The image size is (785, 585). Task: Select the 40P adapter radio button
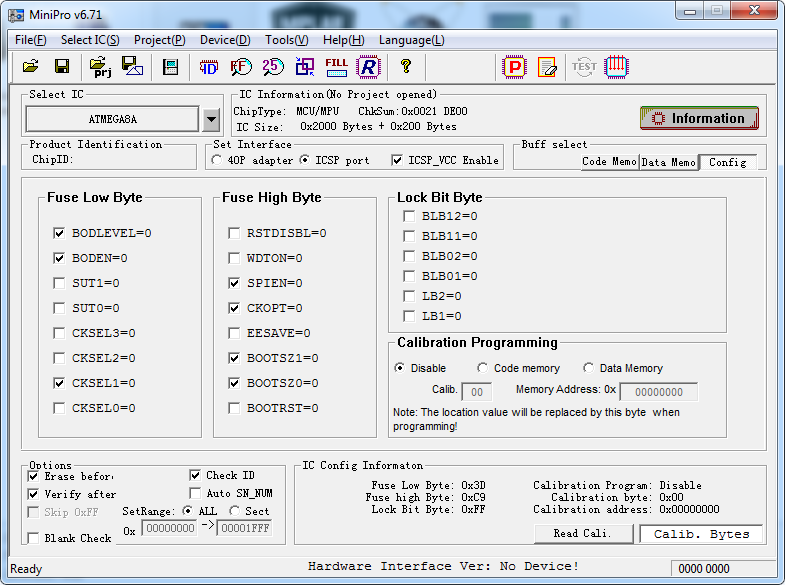216,160
